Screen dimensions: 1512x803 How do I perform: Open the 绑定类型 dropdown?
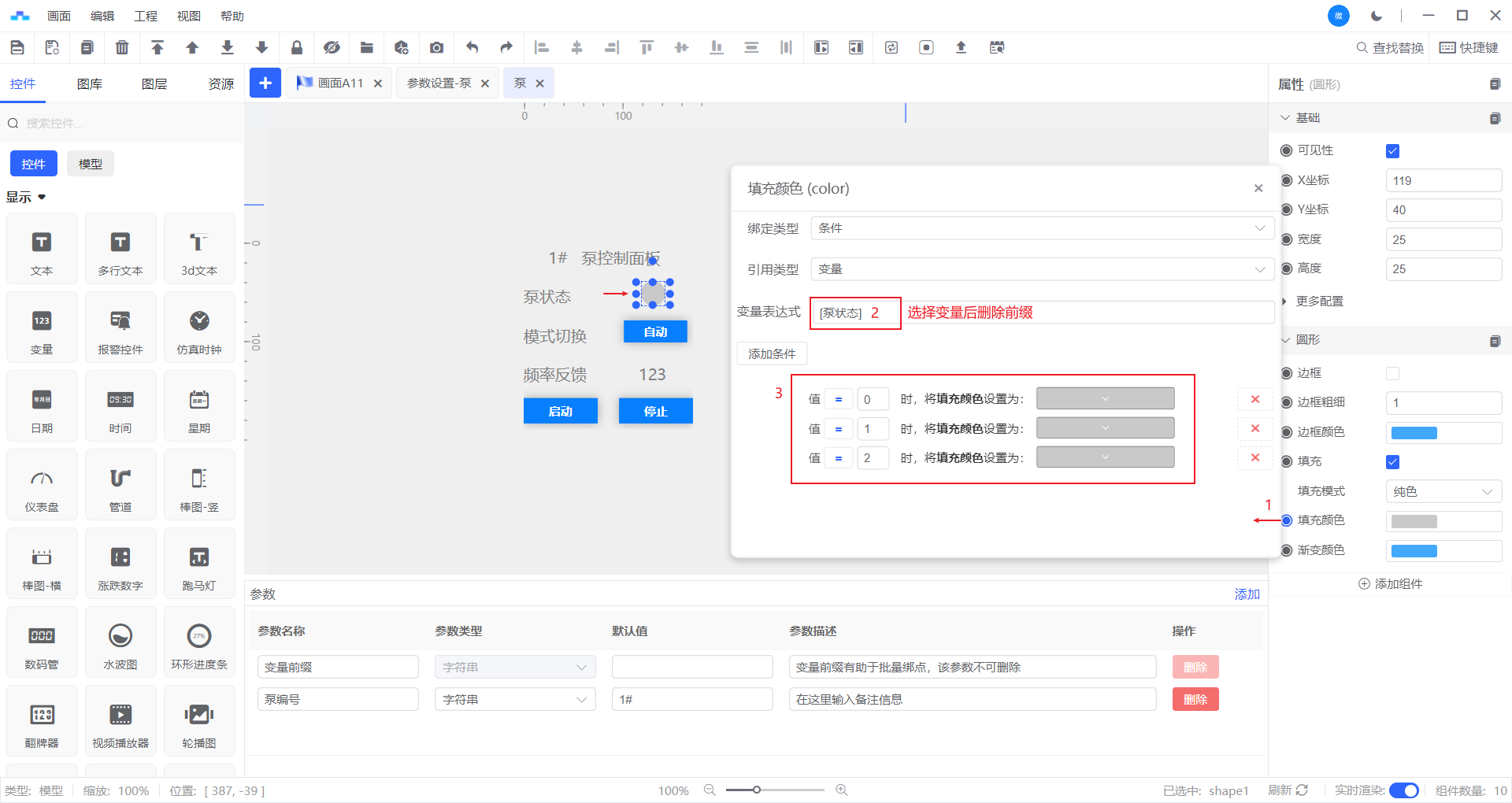click(1042, 228)
